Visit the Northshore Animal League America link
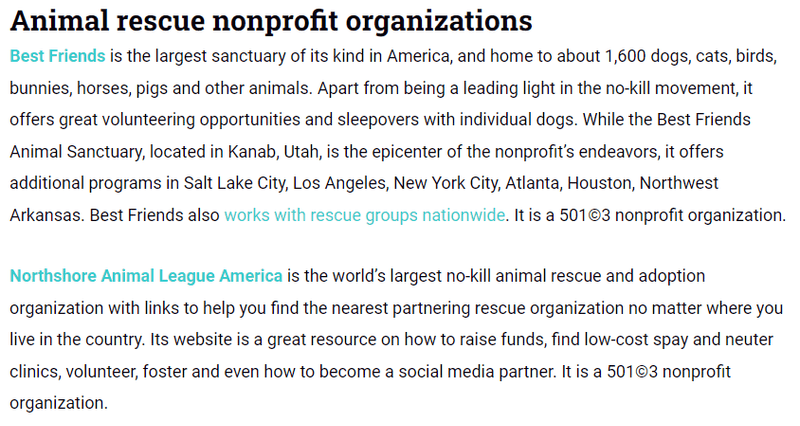 click(146, 275)
